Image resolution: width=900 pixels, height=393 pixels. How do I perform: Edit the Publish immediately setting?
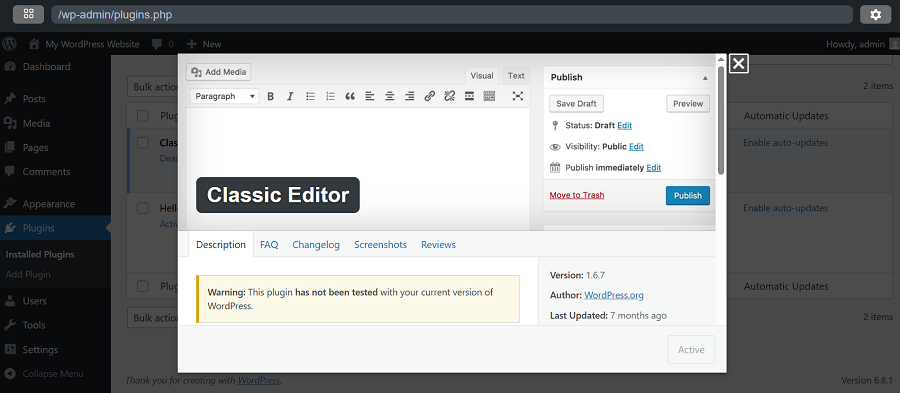click(x=654, y=168)
